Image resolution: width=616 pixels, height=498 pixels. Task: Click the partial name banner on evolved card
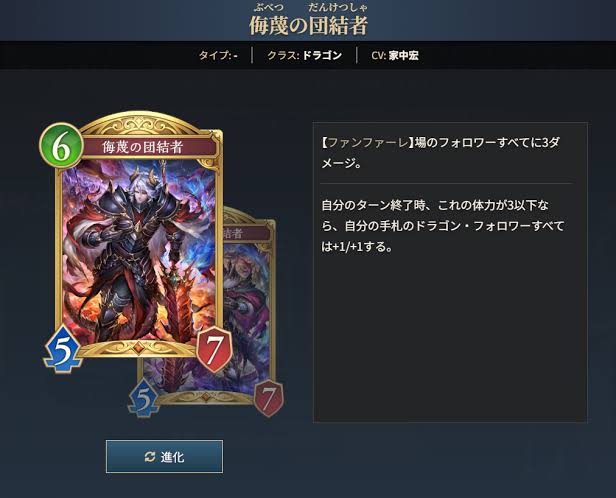coord(247,234)
